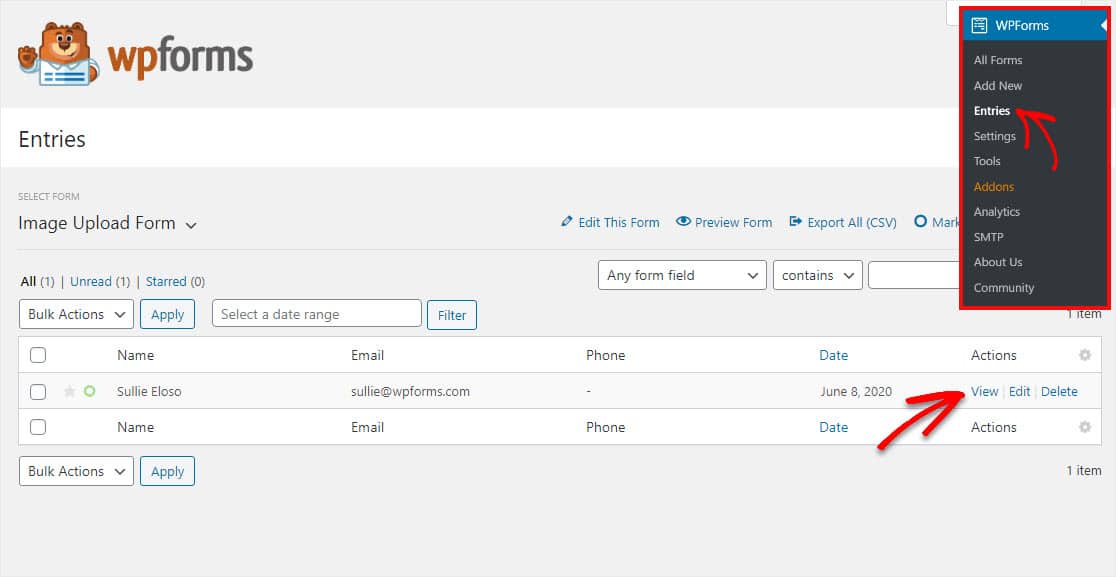Open Entries in WPForms menu
The height and width of the screenshot is (577, 1116).
991,111
